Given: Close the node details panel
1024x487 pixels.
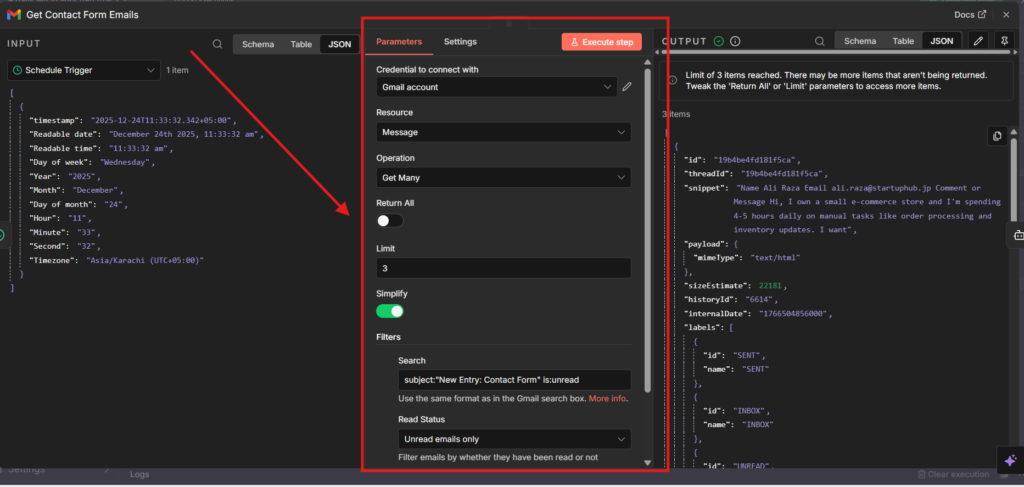Looking at the screenshot, I should click(x=1006, y=14).
